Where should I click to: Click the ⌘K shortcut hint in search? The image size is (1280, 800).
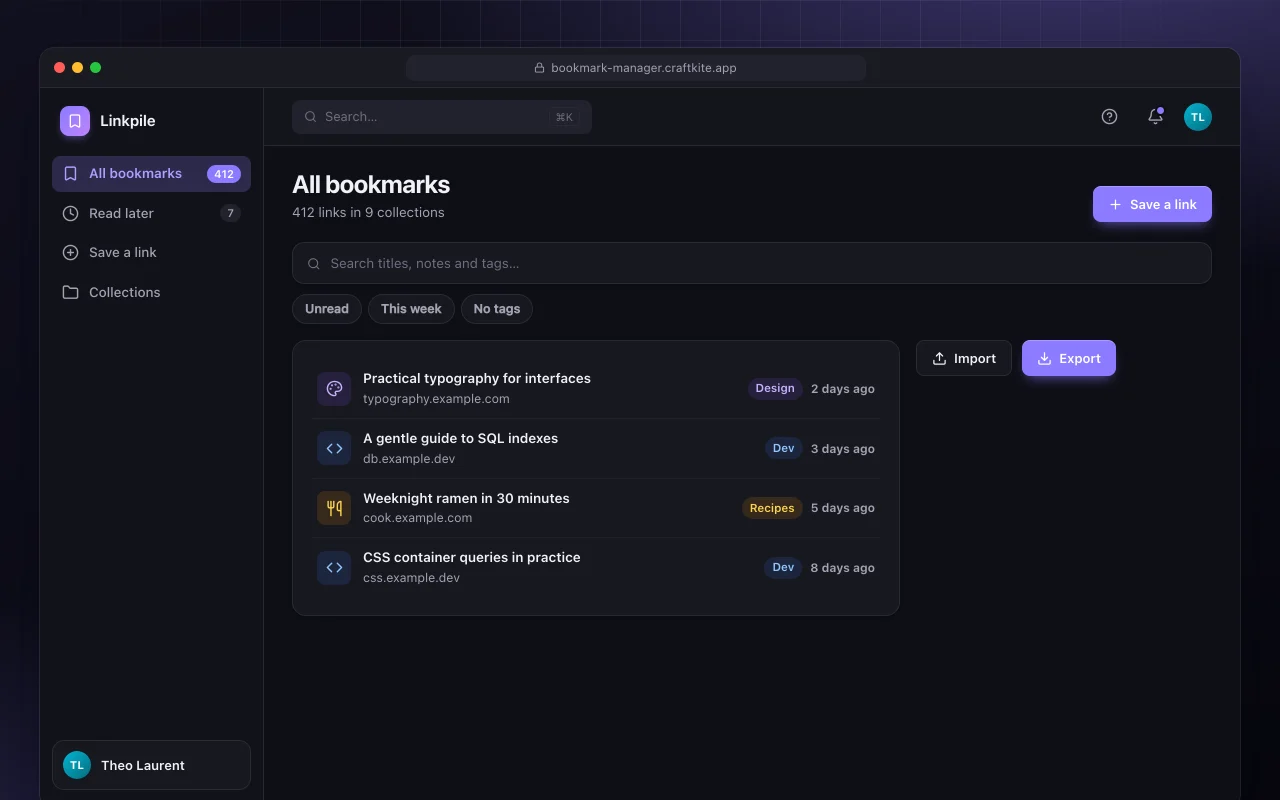click(x=564, y=117)
